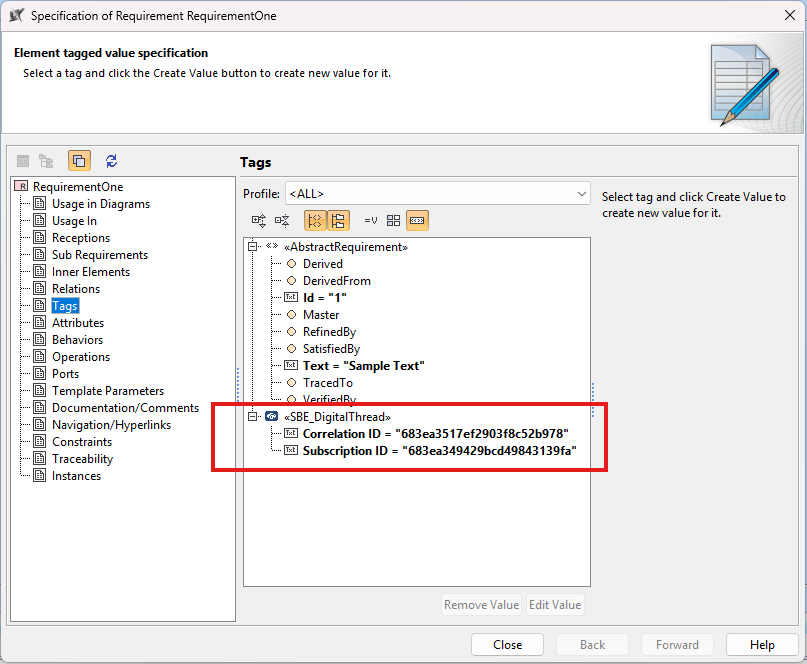
Task: Click the Close button
Action: click(x=507, y=645)
